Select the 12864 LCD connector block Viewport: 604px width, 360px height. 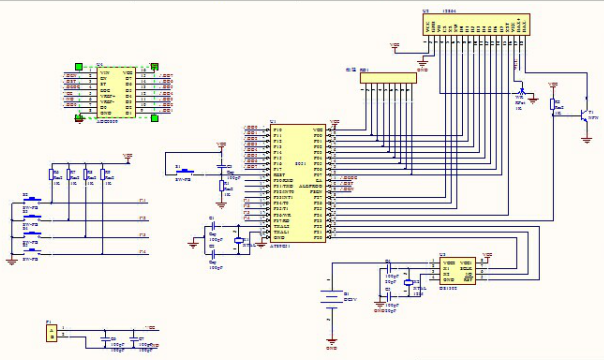[476, 25]
